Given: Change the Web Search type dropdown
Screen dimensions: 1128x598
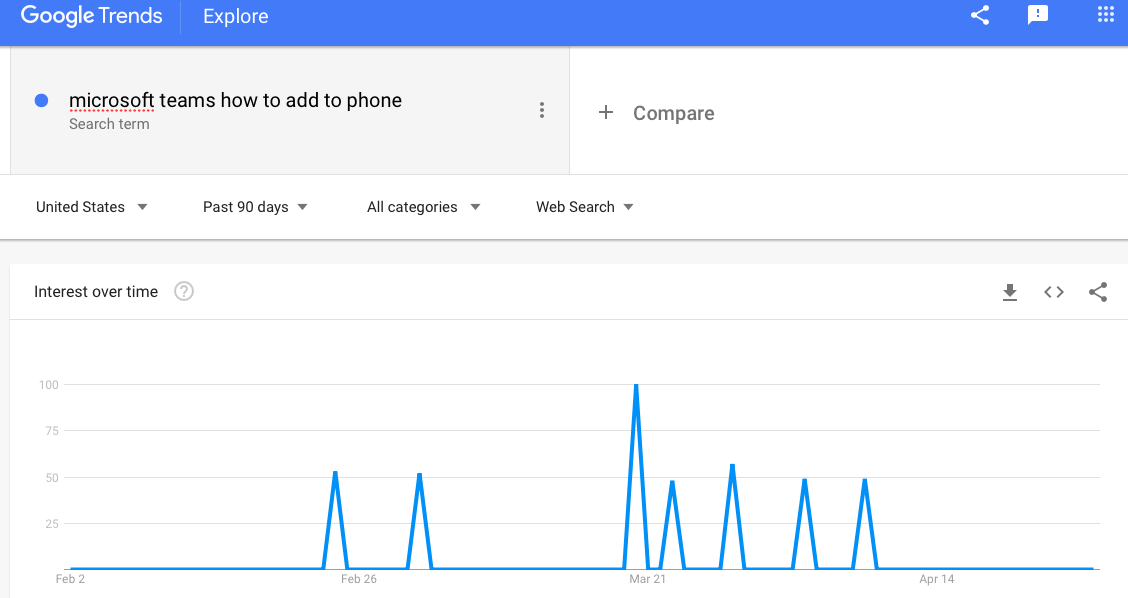Looking at the screenshot, I should pos(585,207).
